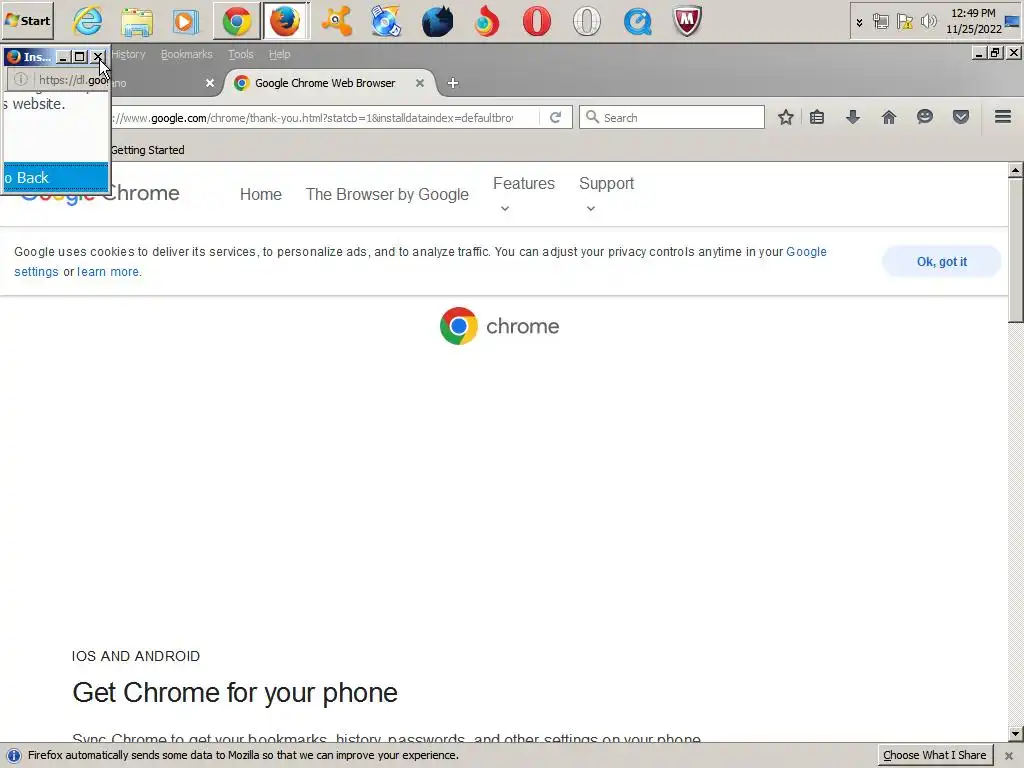Click the vertical scrollbar thumb
The height and width of the screenshot is (768, 1024).
pyautogui.click(x=1015, y=251)
